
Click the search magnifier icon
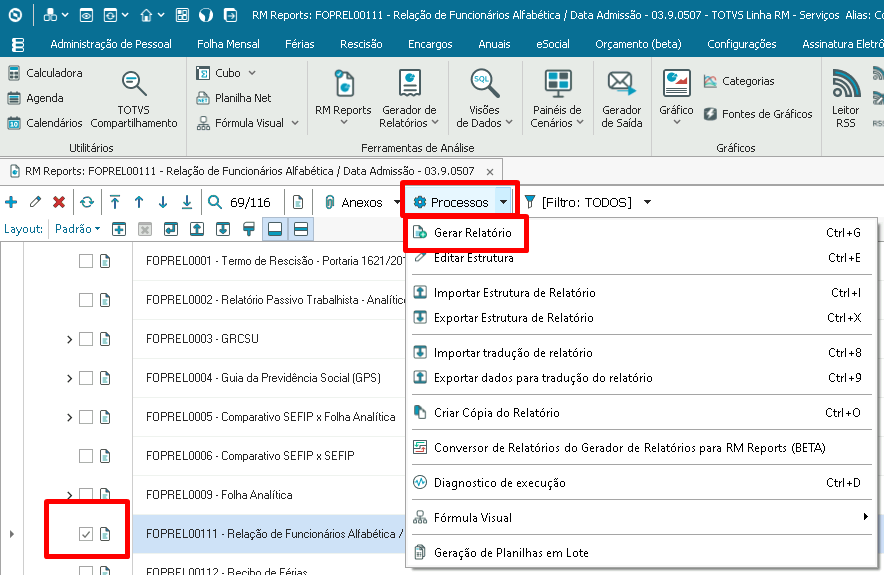click(x=215, y=202)
